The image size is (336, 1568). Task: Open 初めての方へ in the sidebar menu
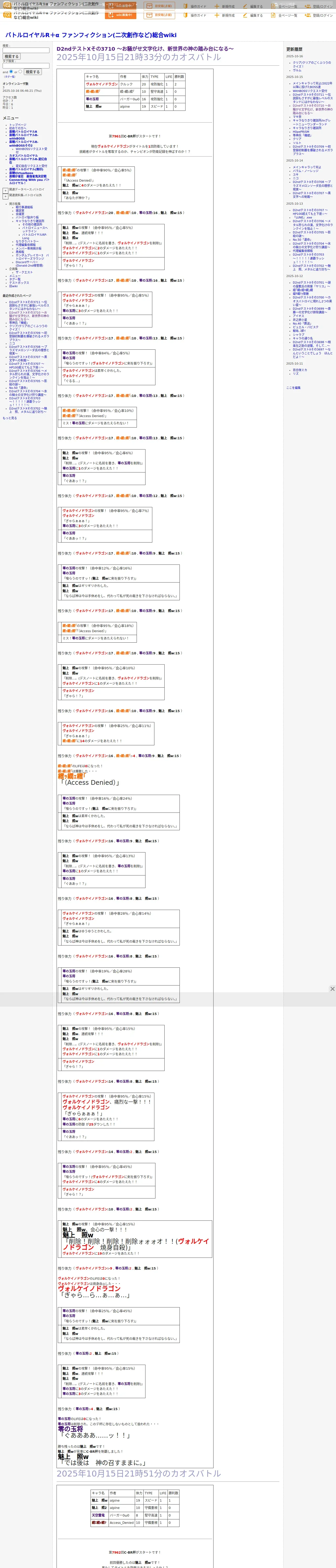(18, 128)
